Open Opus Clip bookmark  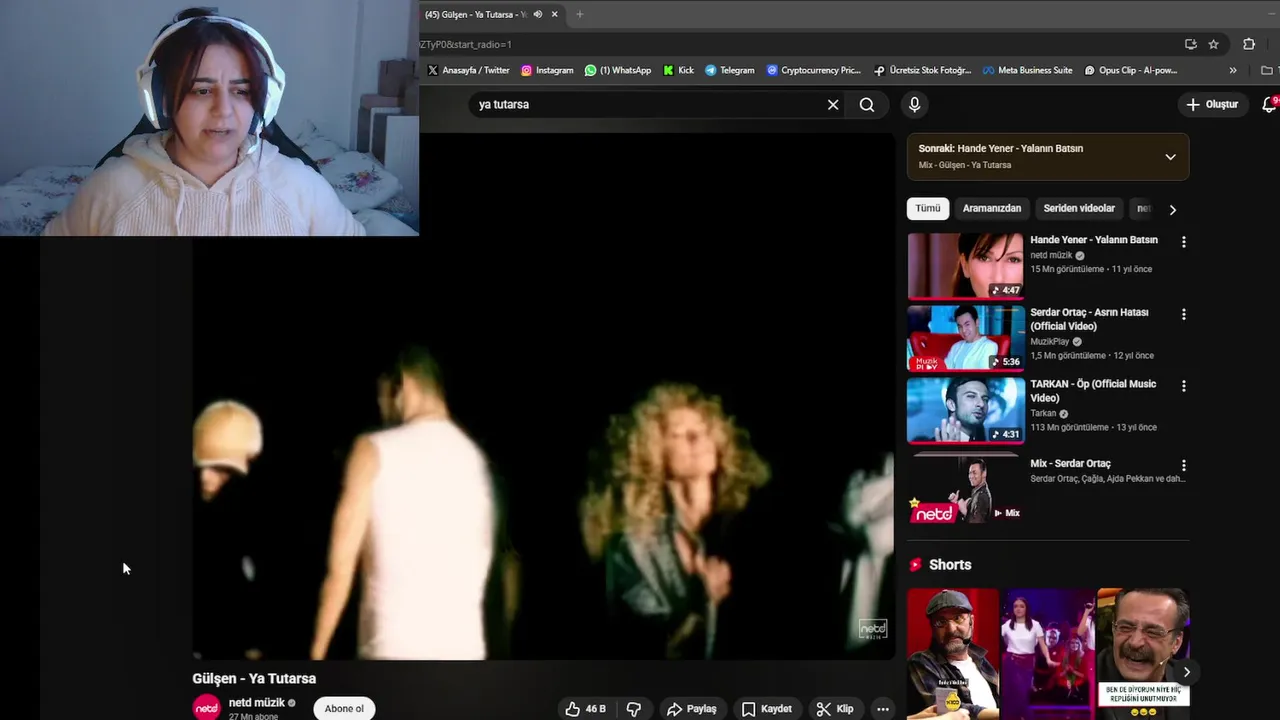1131,70
